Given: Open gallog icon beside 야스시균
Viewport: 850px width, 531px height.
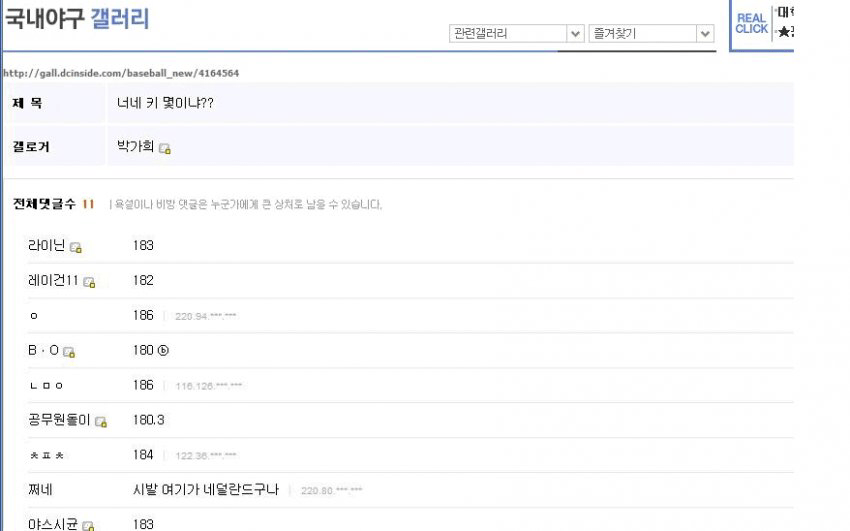Looking at the screenshot, I should 88,526.
